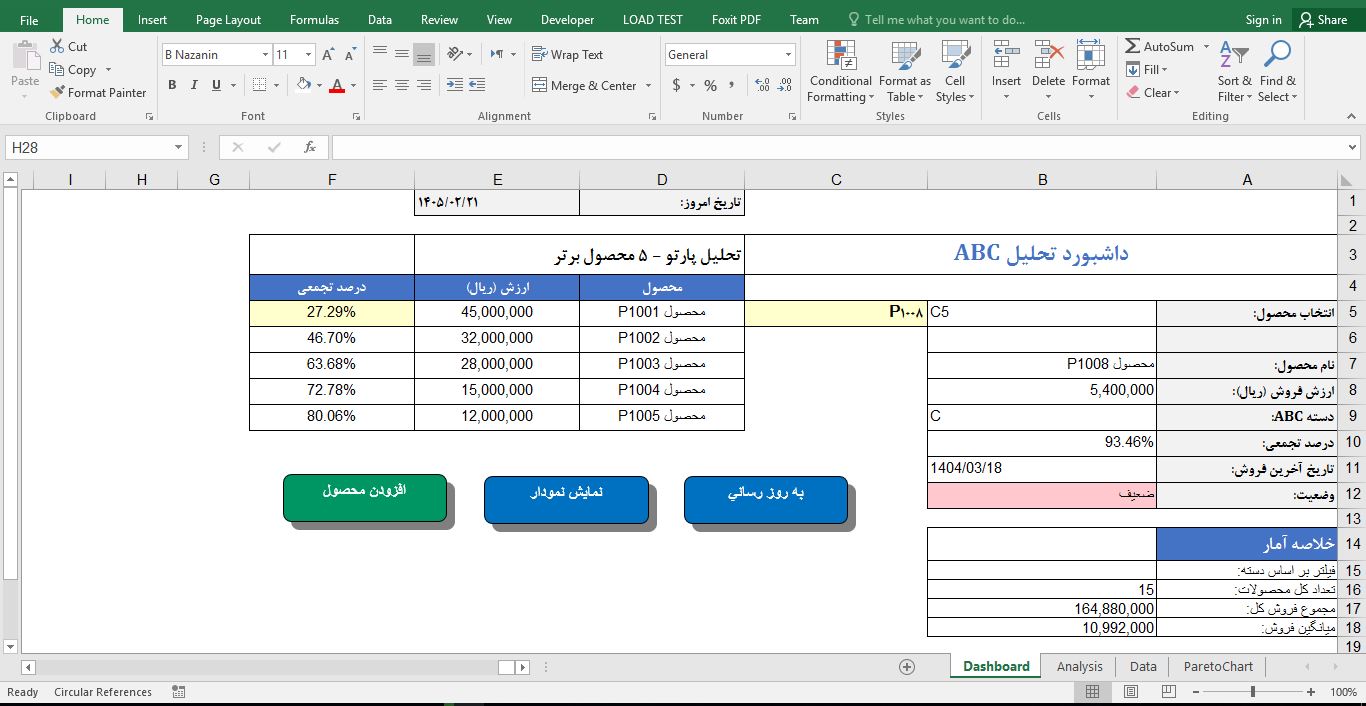Open the Insert ribbon tab

pyautogui.click(x=152, y=19)
